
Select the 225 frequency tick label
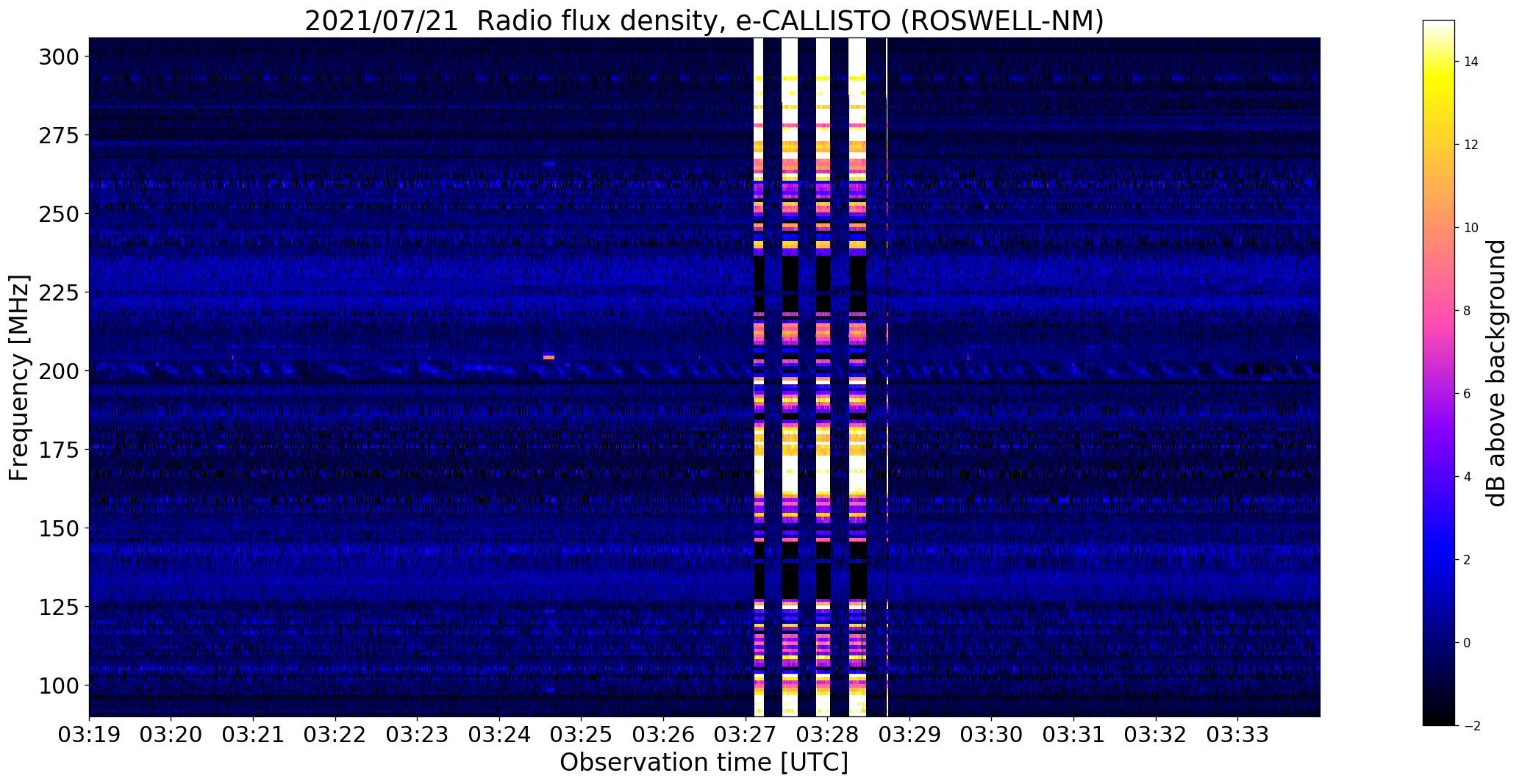pos(59,292)
